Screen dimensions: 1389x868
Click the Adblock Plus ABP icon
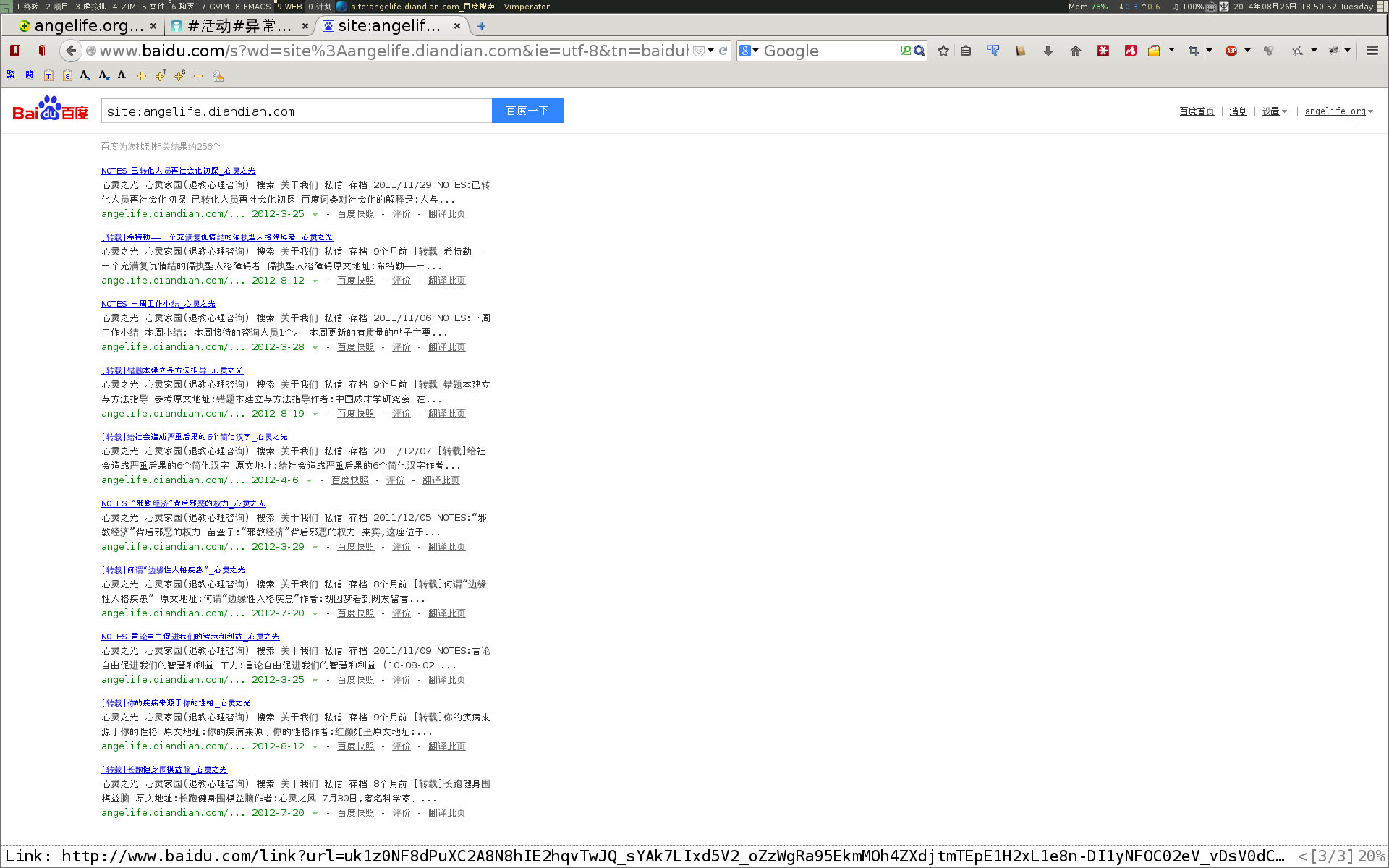[1231, 51]
